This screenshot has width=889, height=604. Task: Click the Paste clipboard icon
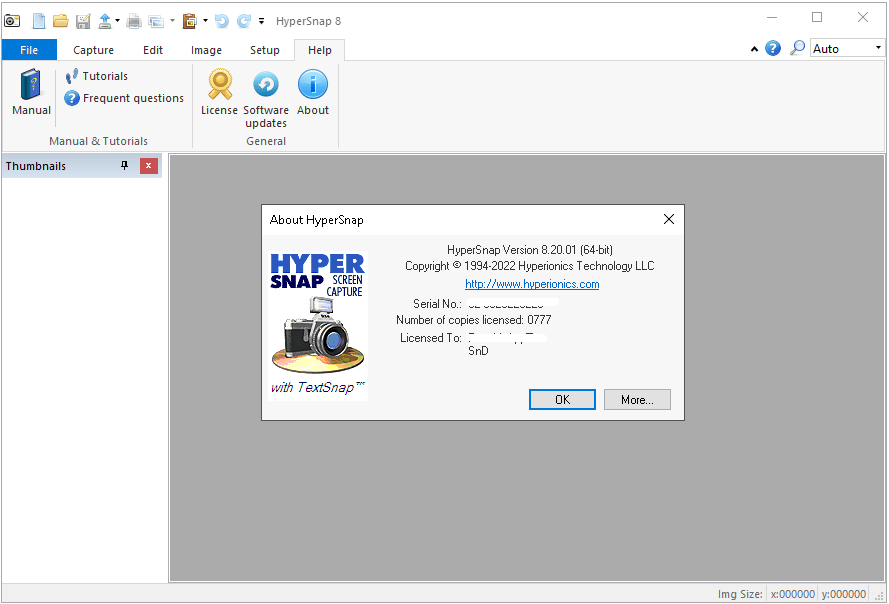tap(189, 21)
